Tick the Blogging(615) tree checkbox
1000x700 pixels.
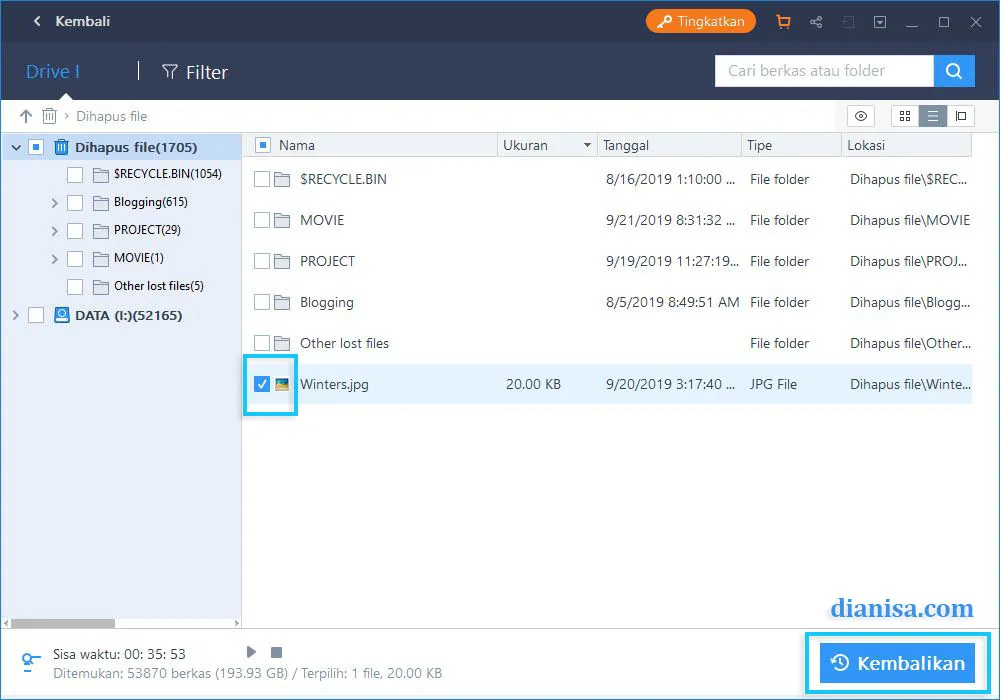(x=75, y=203)
